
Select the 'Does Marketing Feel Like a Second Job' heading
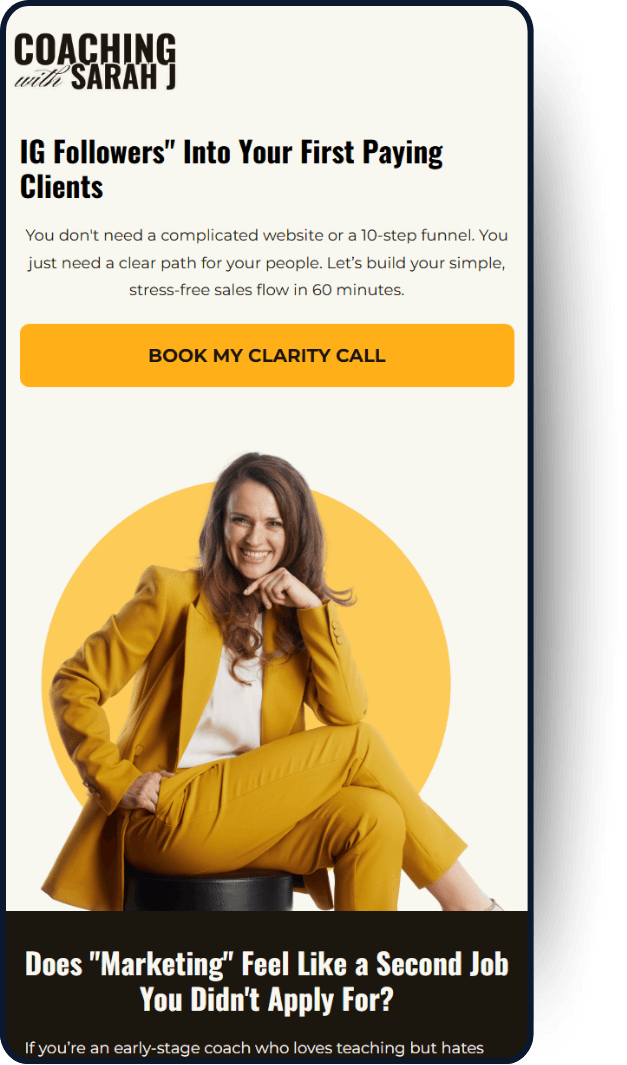(x=267, y=981)
